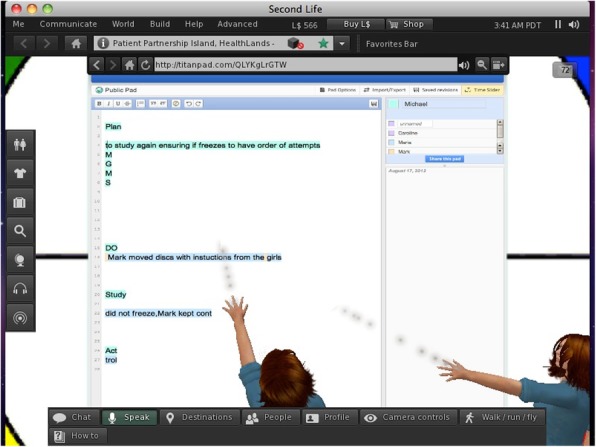
Task: Open the Inventory suitcase sidebar icon
Action: coord(20,203)
